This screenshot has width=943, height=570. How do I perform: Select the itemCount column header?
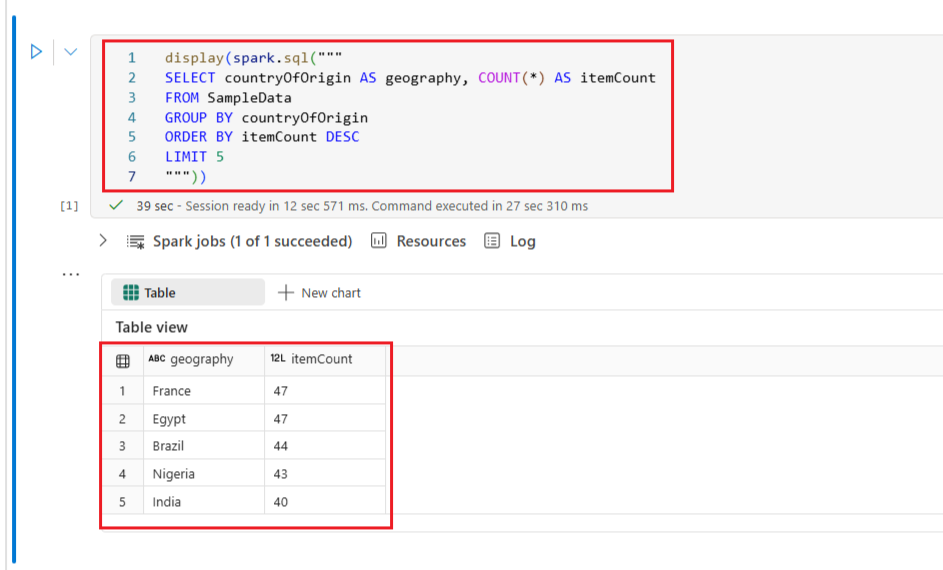pos(325,360)
